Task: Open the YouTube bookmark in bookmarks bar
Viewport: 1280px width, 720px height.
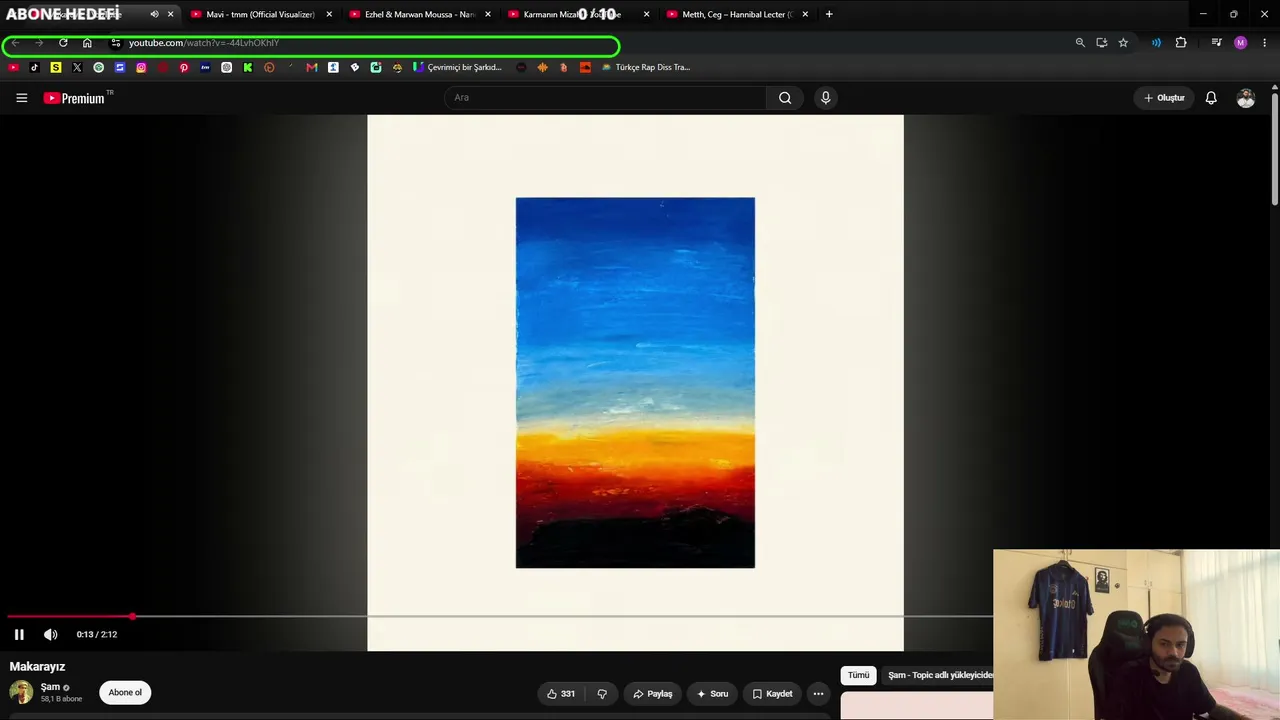Action: pos(13,67)
